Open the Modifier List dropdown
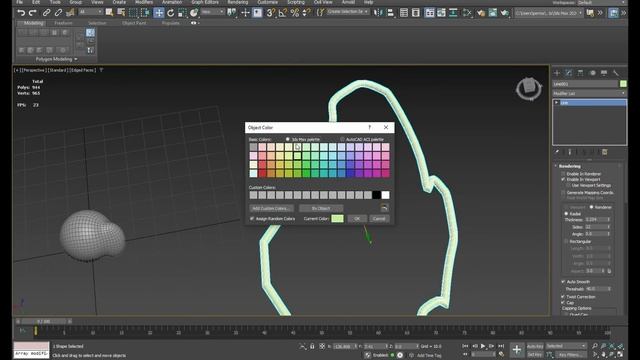 [x=589, y=93]
